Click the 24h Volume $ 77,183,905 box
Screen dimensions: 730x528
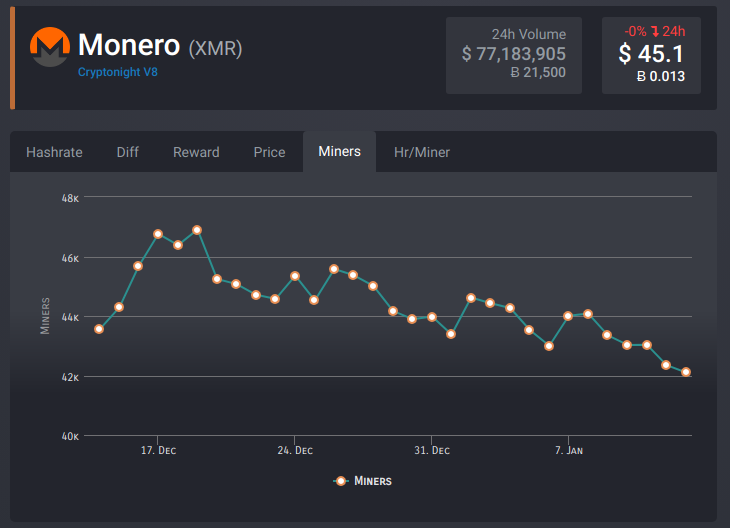(514, 55)
